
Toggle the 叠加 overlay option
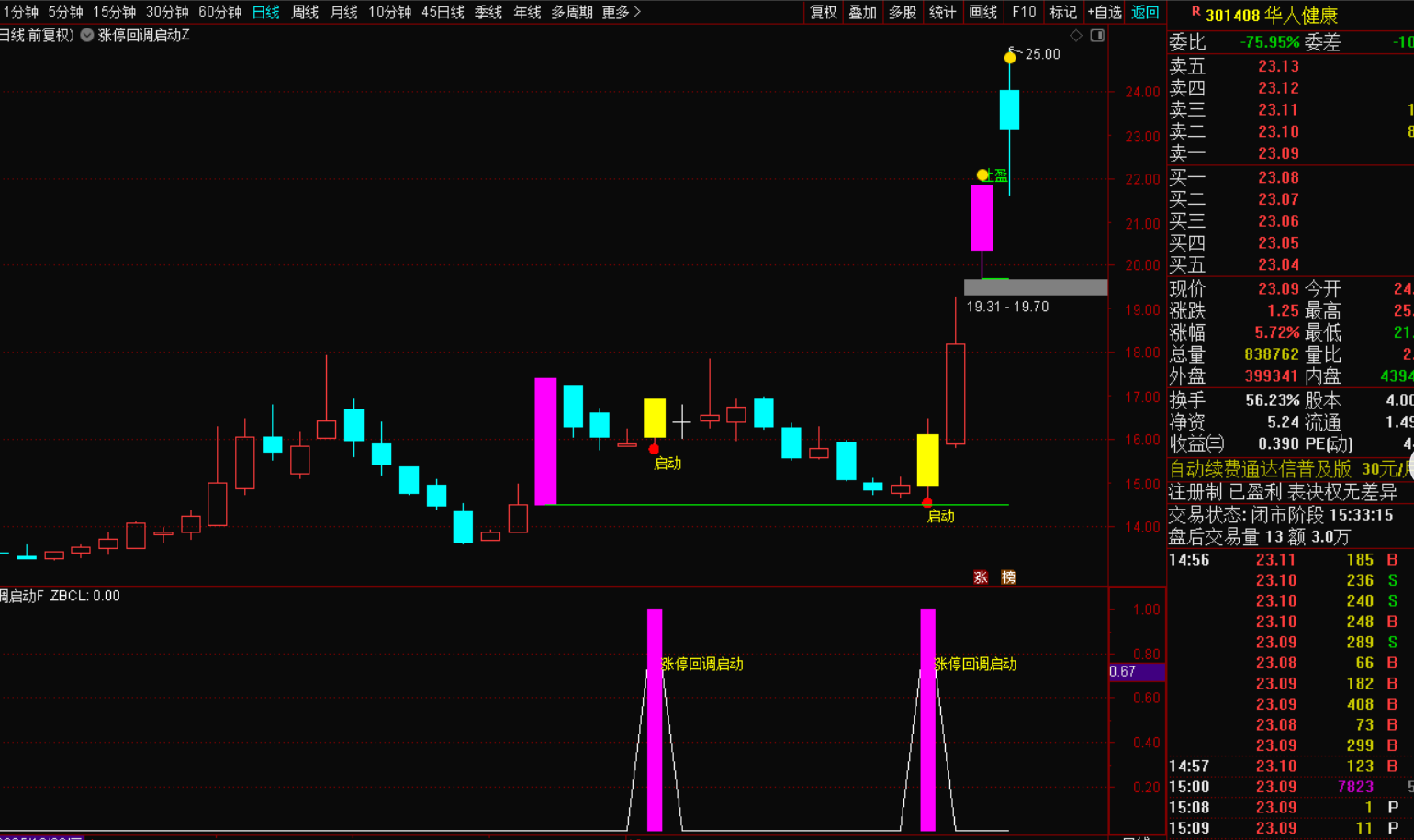pyautogui.click(x=862, y=12)
